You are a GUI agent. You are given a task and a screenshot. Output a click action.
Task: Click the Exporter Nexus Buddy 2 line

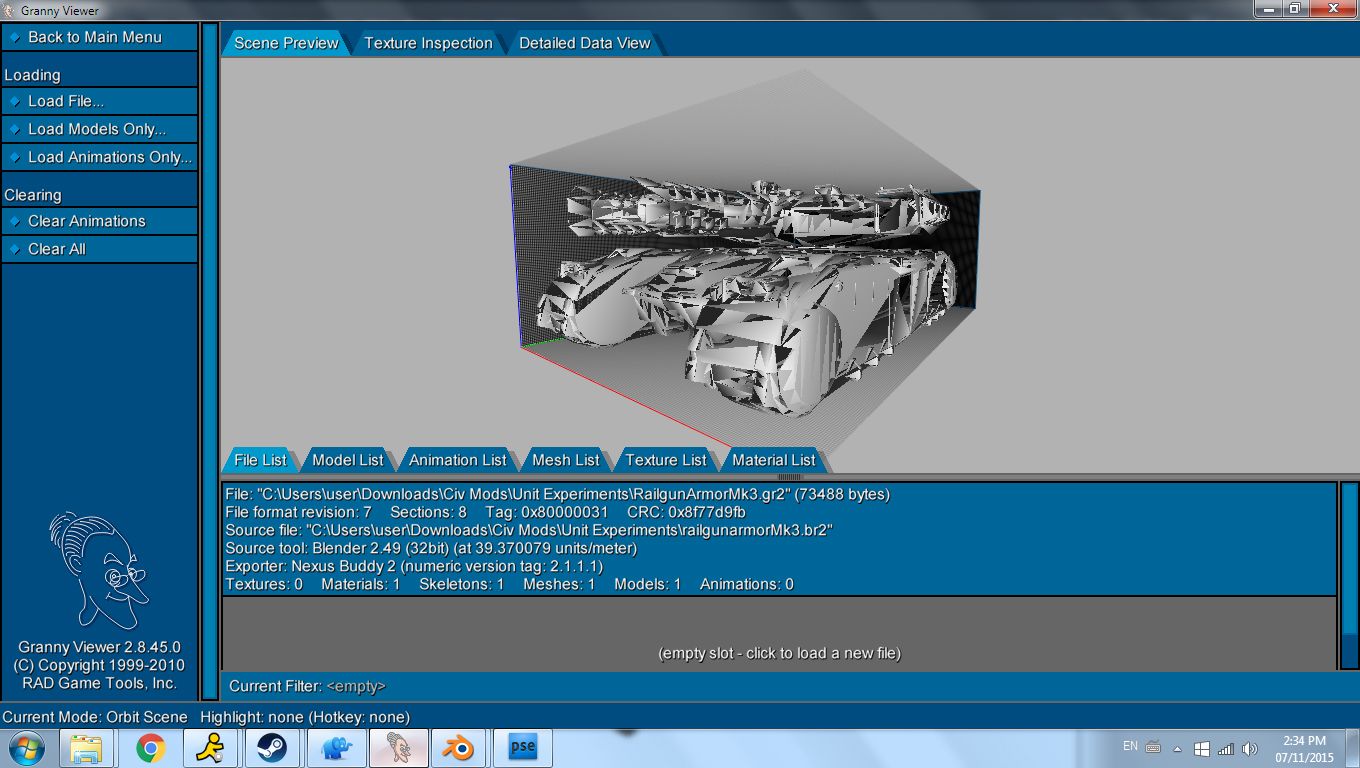[414, 566]
